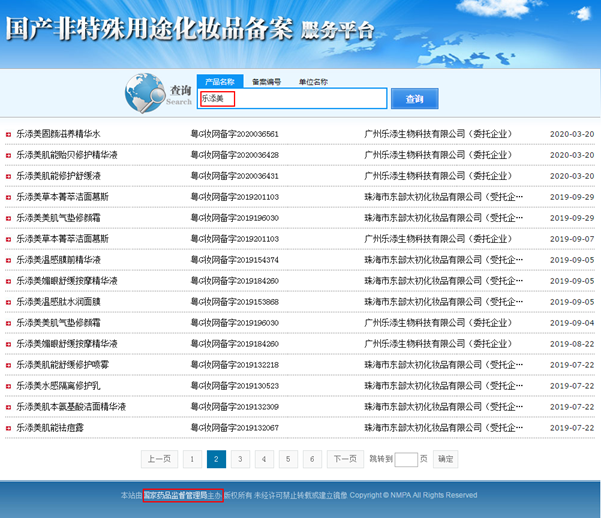
Task: Open product 乐添美肌能贻贝修护精华液
Action: 67,155
